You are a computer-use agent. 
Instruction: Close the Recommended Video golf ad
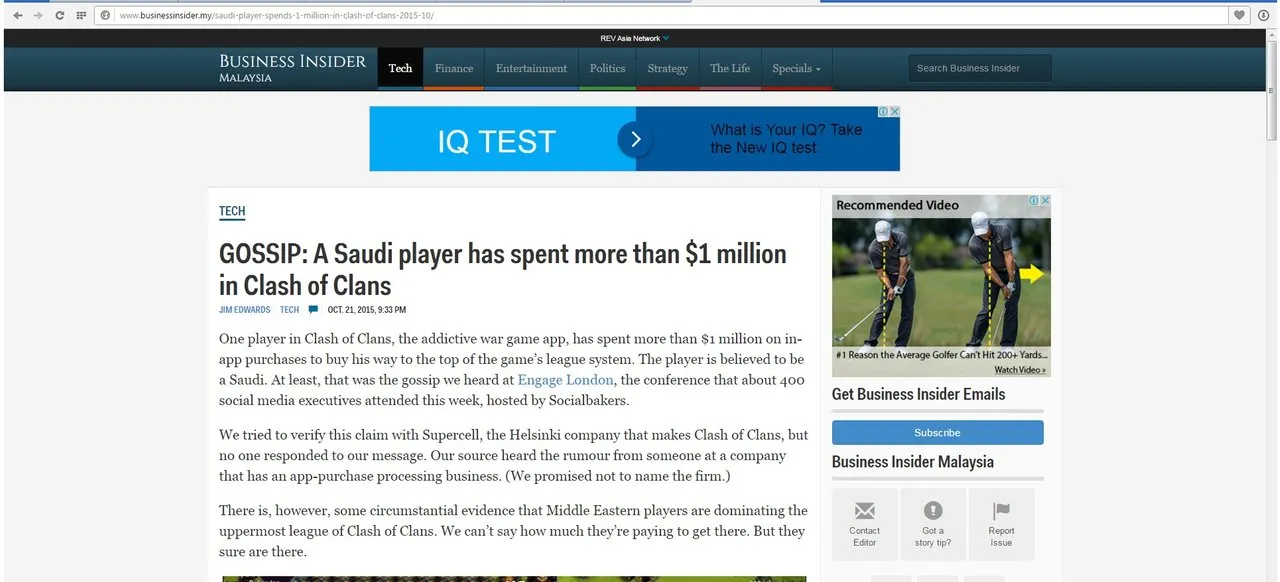click(x=1046, y=200)
